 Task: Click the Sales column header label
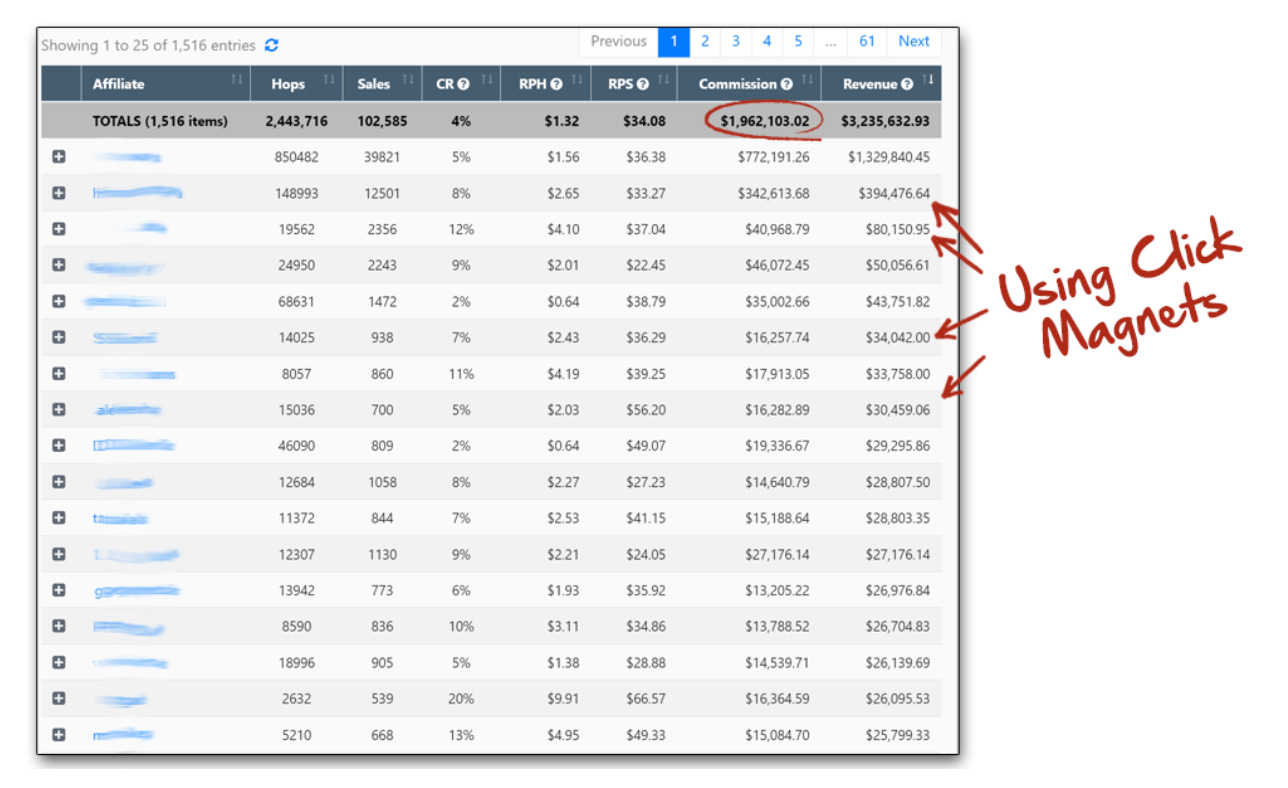[374, 84]
